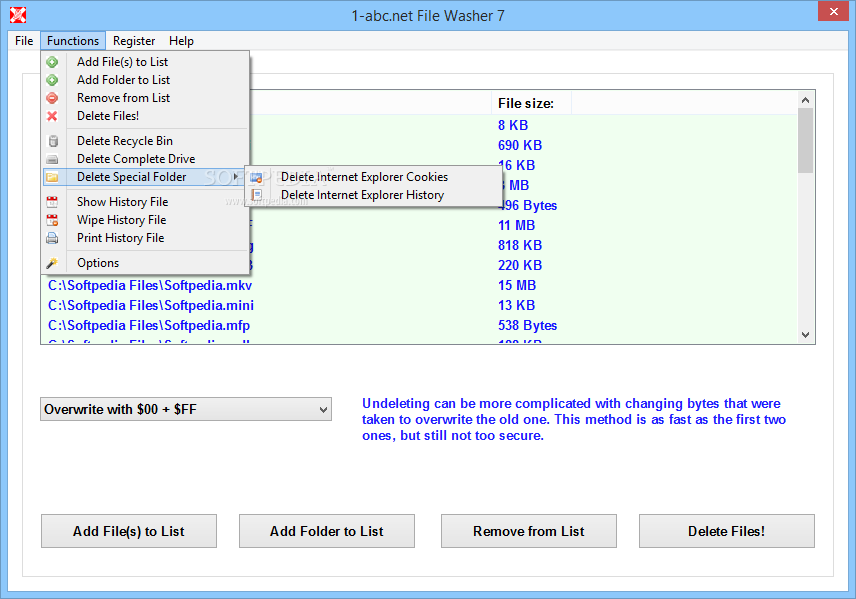Click the Add Folder to List button
Screen dimensions: 856x599
pos(326,531)
